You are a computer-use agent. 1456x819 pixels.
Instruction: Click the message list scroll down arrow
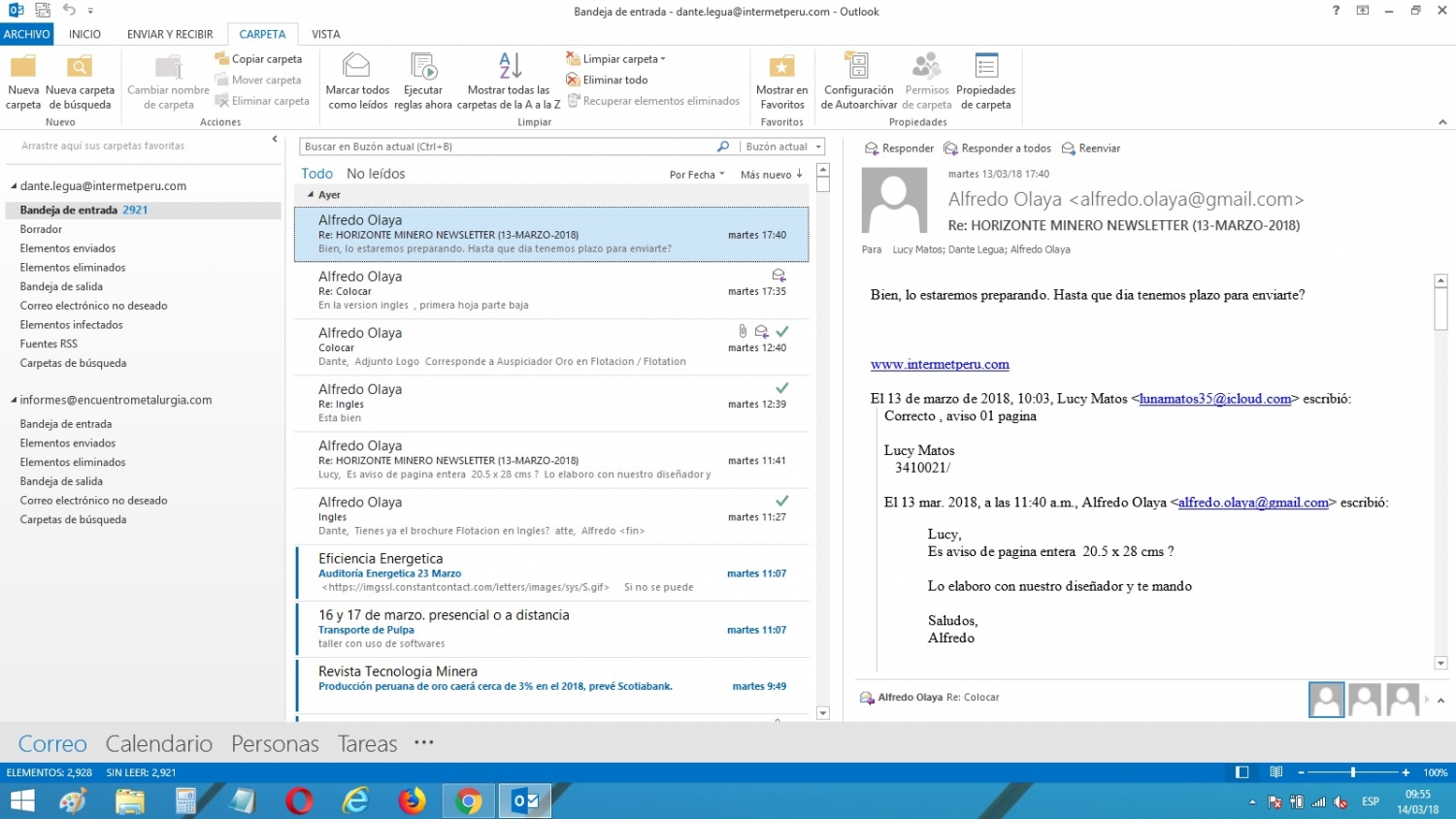[823, 713]
